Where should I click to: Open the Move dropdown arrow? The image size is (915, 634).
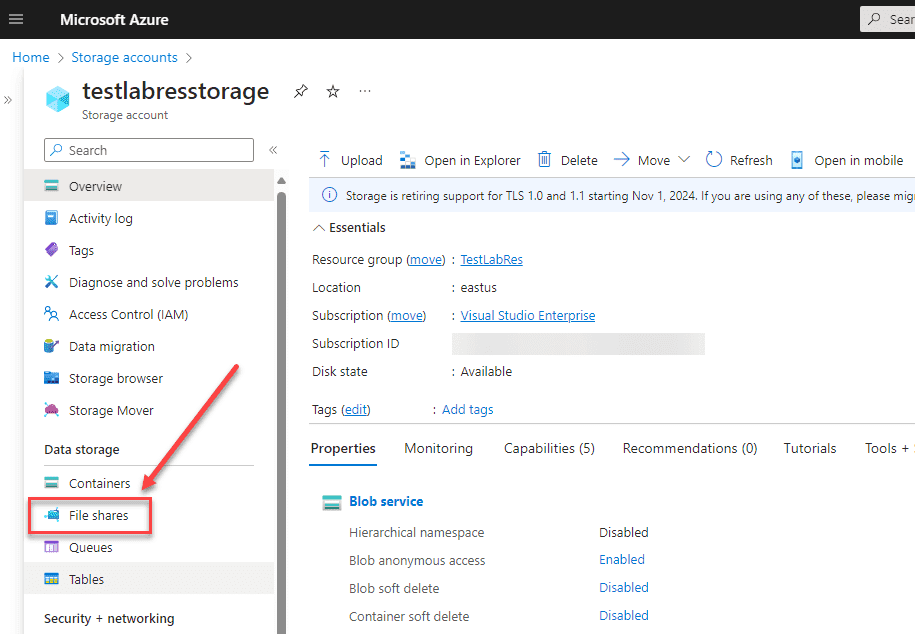[x=684, y=159]
